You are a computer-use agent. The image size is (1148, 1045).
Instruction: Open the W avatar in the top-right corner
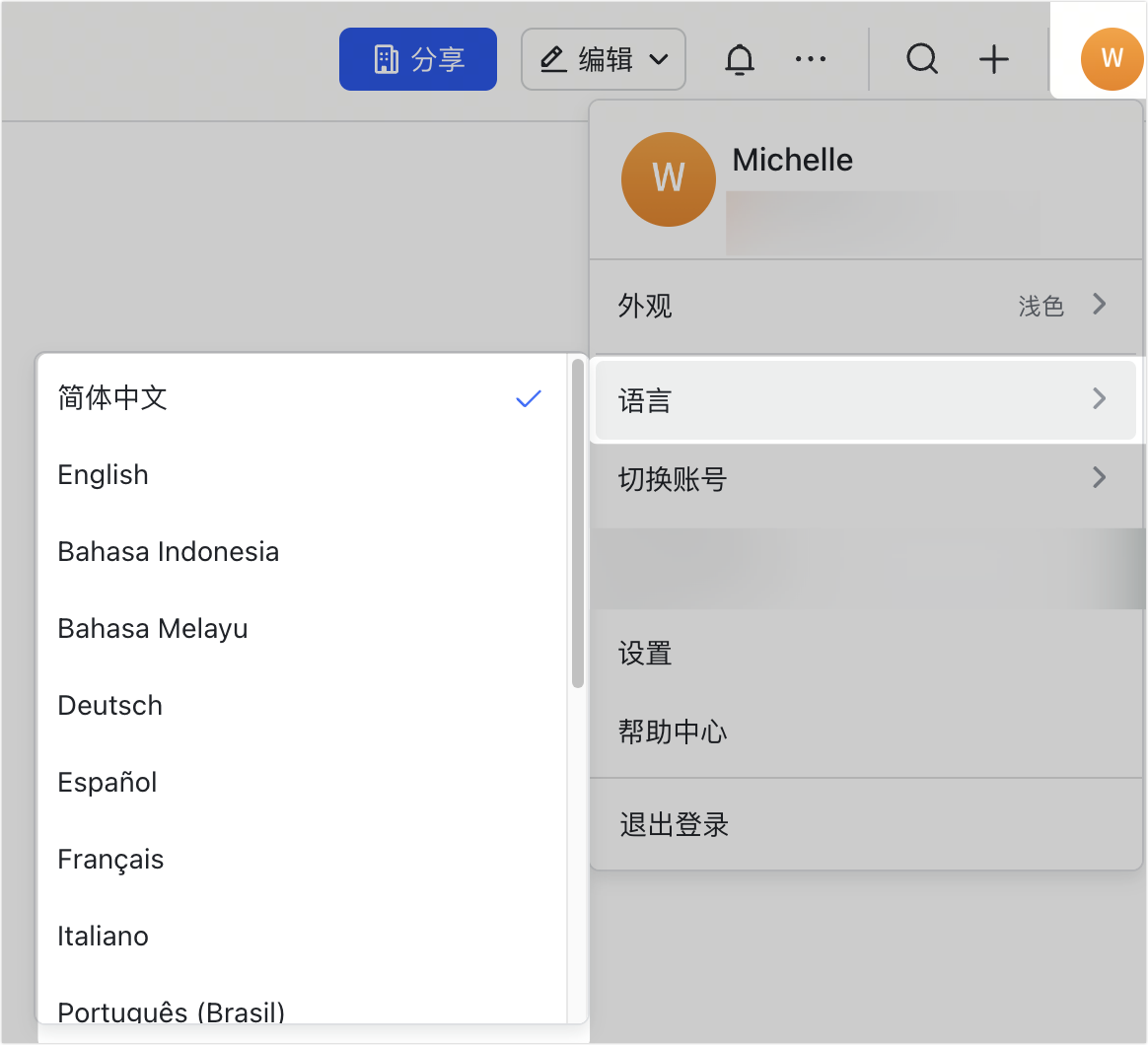coord(1112,59)
